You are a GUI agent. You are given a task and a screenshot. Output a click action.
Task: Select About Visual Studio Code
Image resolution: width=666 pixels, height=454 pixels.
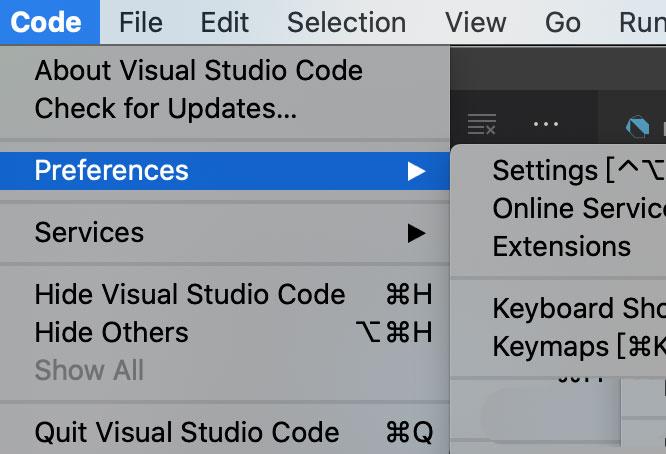tap(198, 71)
